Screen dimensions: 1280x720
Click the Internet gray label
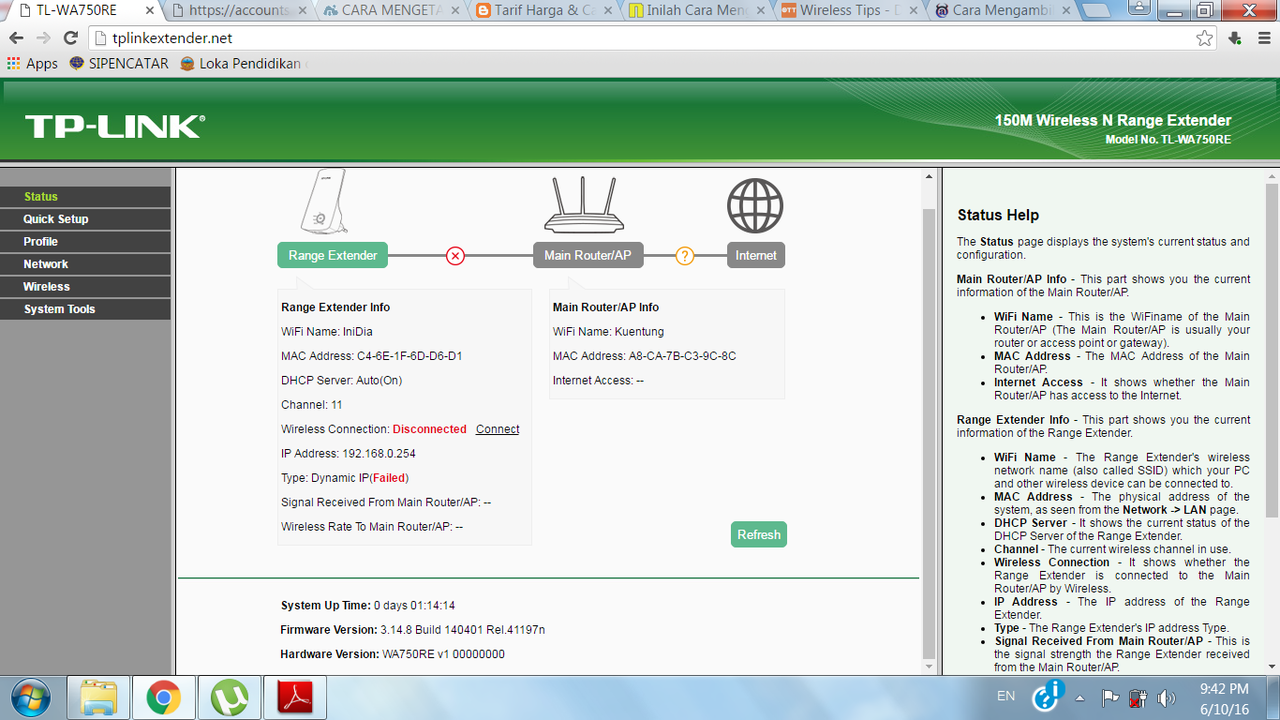(756, 256)
